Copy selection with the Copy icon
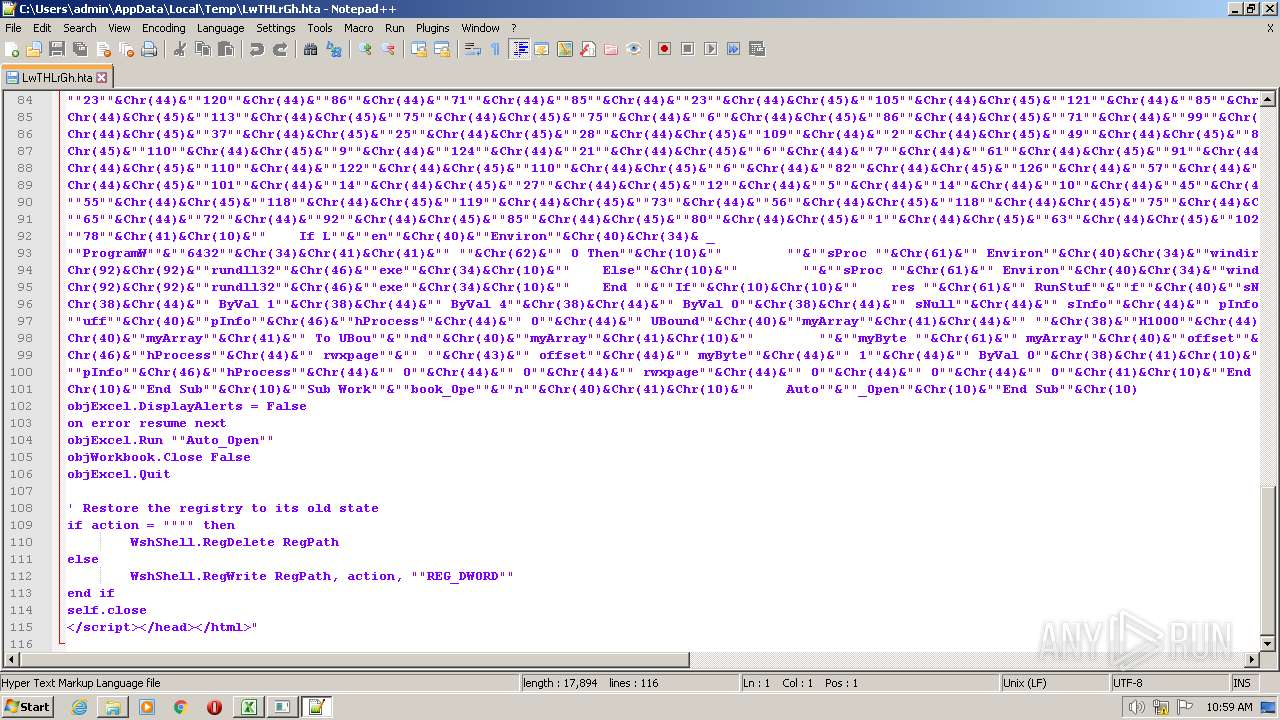1280x720 pixels. (203, 49)
